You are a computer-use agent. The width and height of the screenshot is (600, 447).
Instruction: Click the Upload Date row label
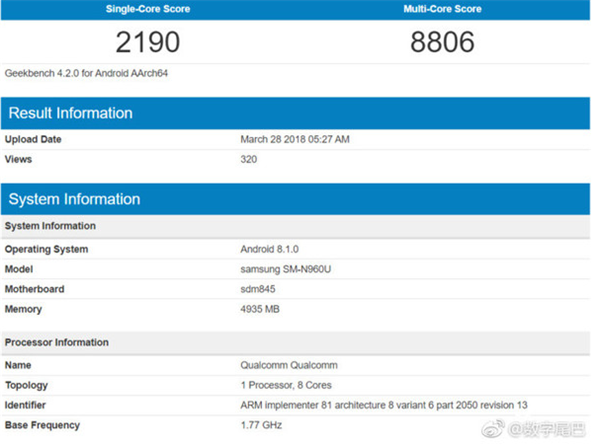(x=33, y=140)
